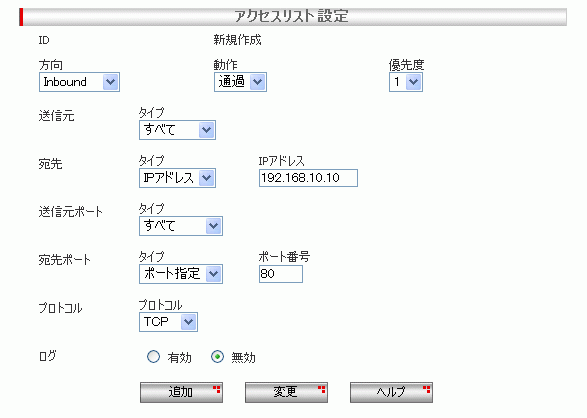Click the 無効 label text

point(243,358)
